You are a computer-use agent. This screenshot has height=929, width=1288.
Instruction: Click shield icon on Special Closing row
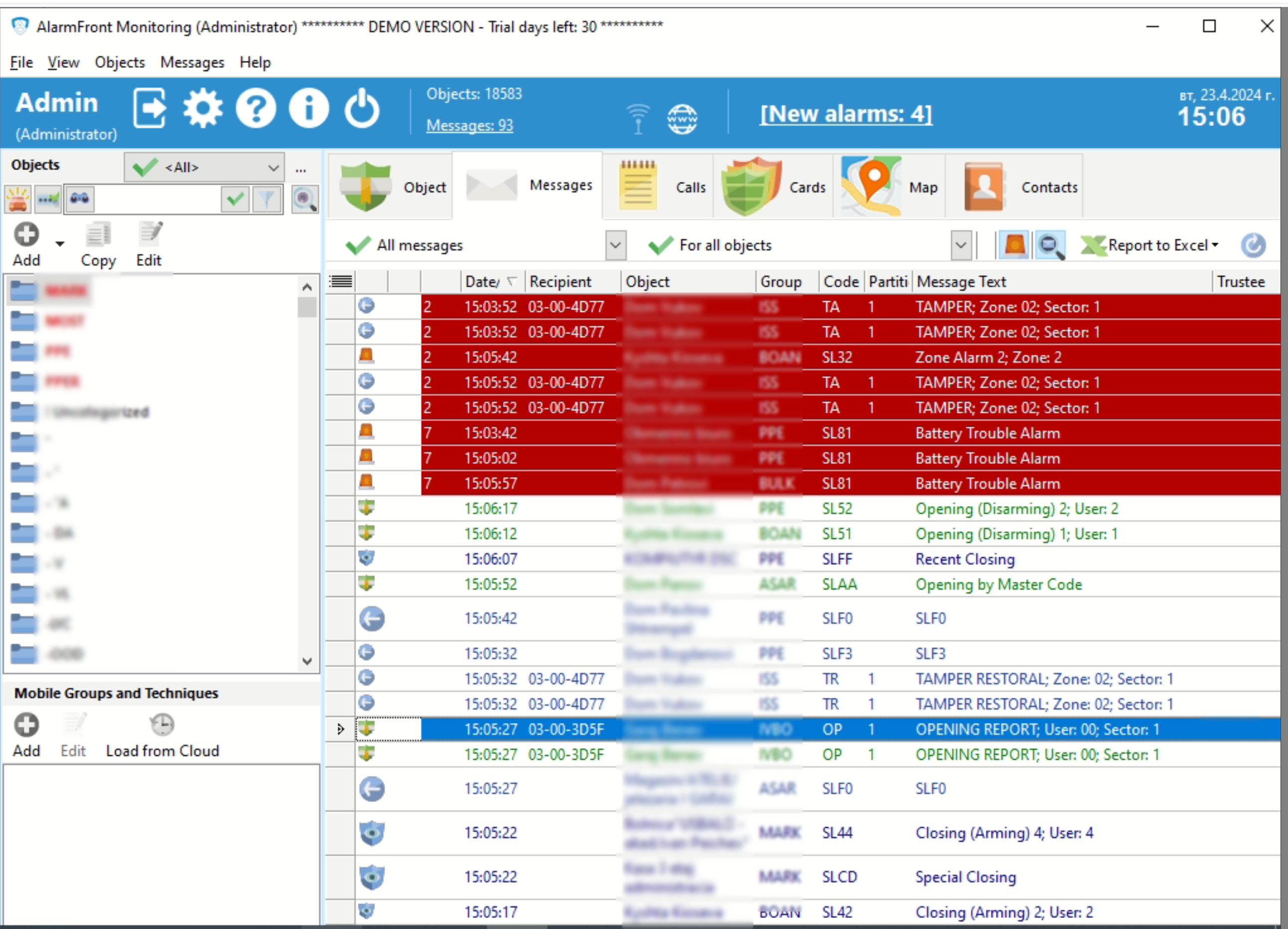point(372,877)
